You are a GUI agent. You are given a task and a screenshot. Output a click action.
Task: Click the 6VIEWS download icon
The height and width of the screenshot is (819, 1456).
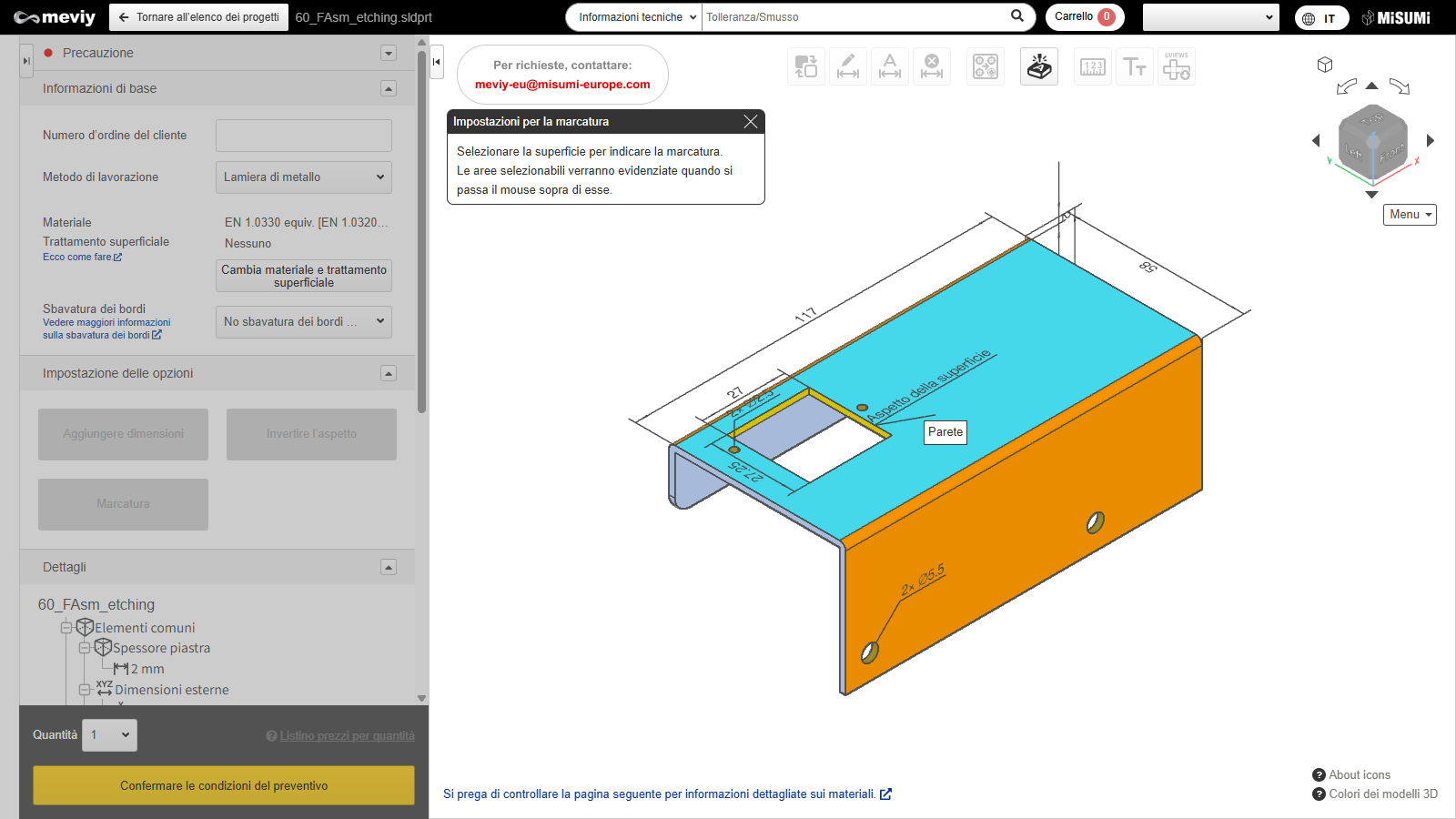coord(1177,66)
